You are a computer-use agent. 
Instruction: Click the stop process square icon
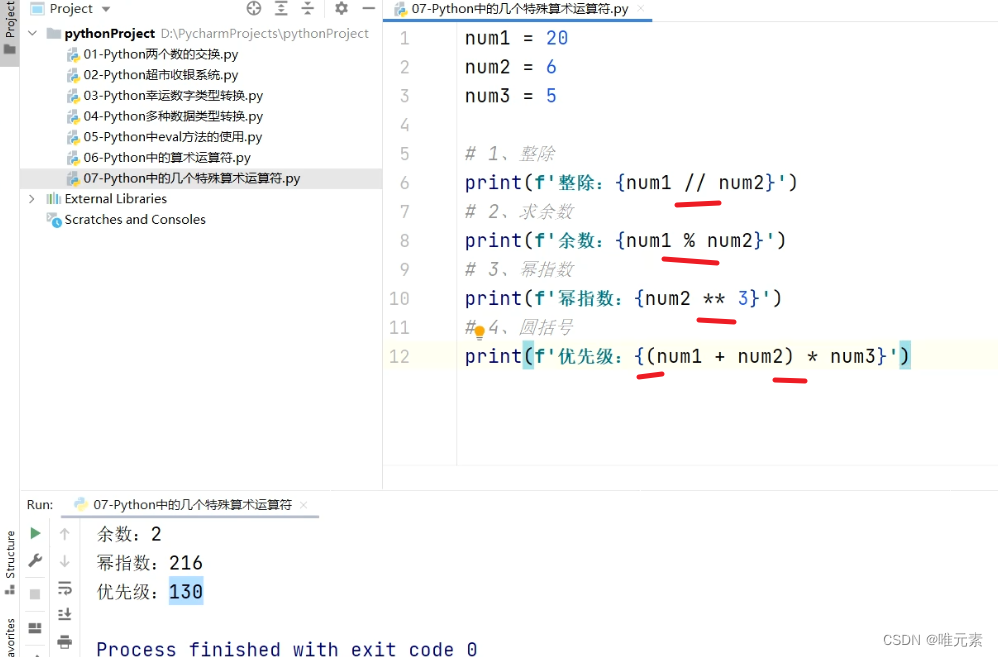click(x=35, y=594)
